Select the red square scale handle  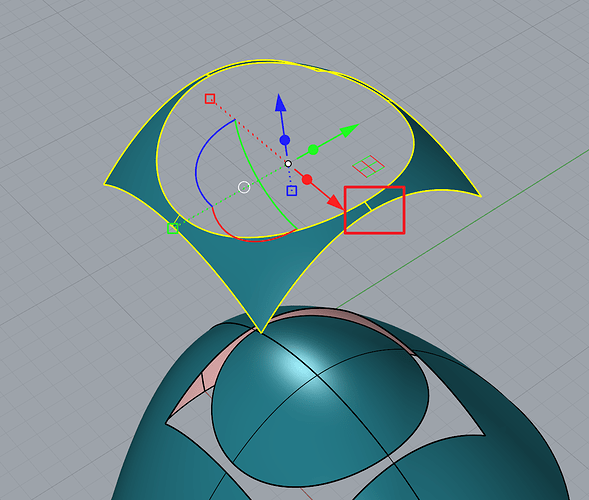210,99
